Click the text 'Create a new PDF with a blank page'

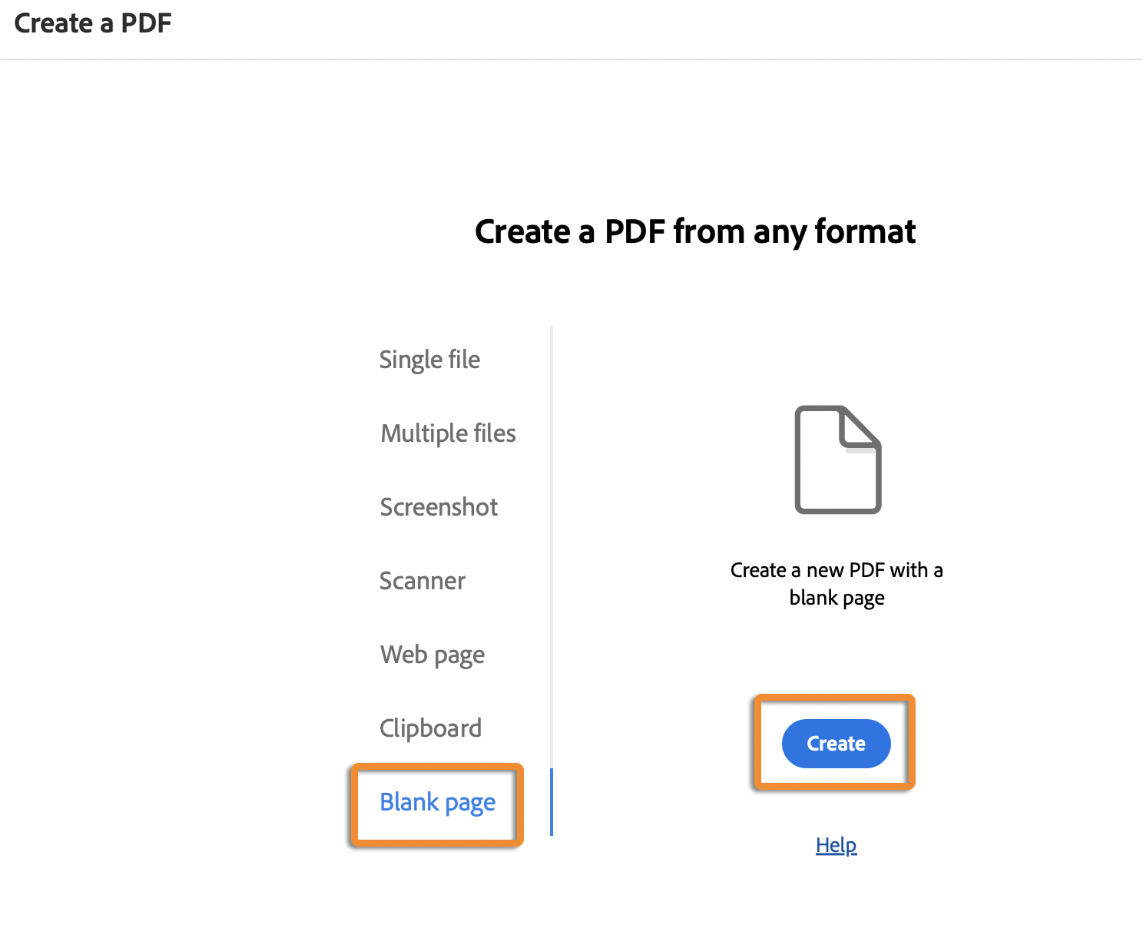coord(836,583)
